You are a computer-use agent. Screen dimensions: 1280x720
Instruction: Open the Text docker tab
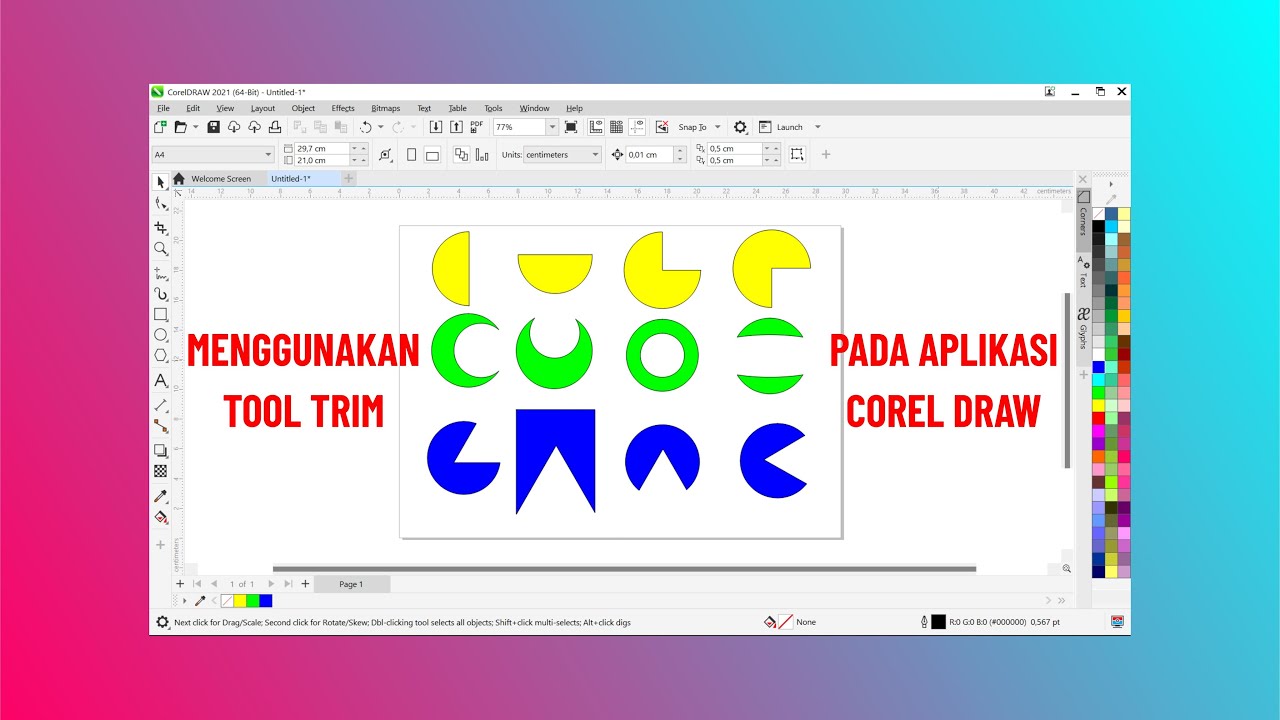[x=1083, y=272]
